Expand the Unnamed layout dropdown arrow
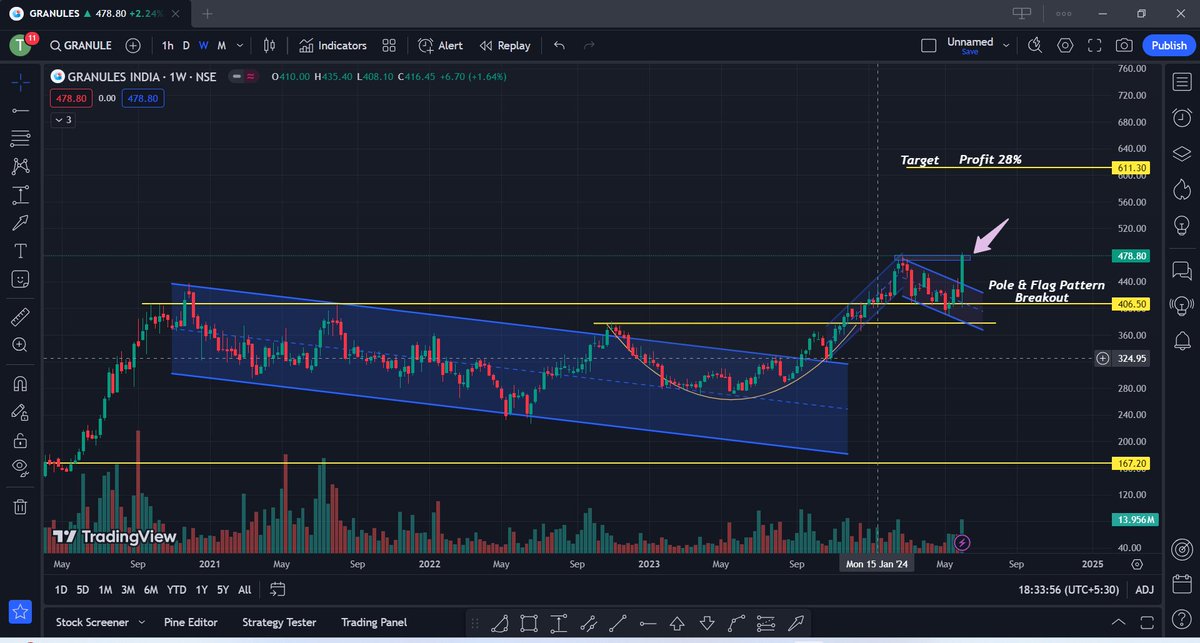Screen dimensions: 1200x643 tap(1006, 46)
